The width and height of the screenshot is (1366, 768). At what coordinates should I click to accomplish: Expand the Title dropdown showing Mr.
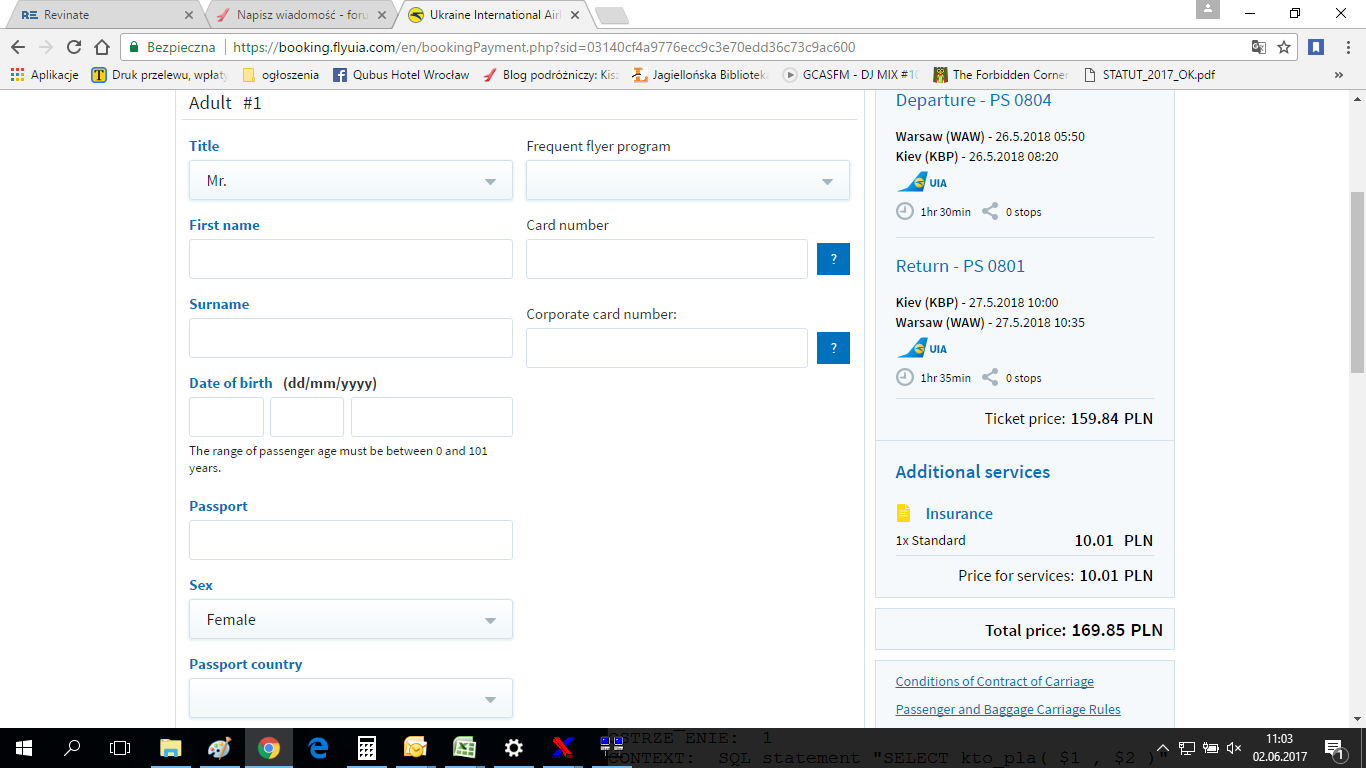click(x=351, y=181)
